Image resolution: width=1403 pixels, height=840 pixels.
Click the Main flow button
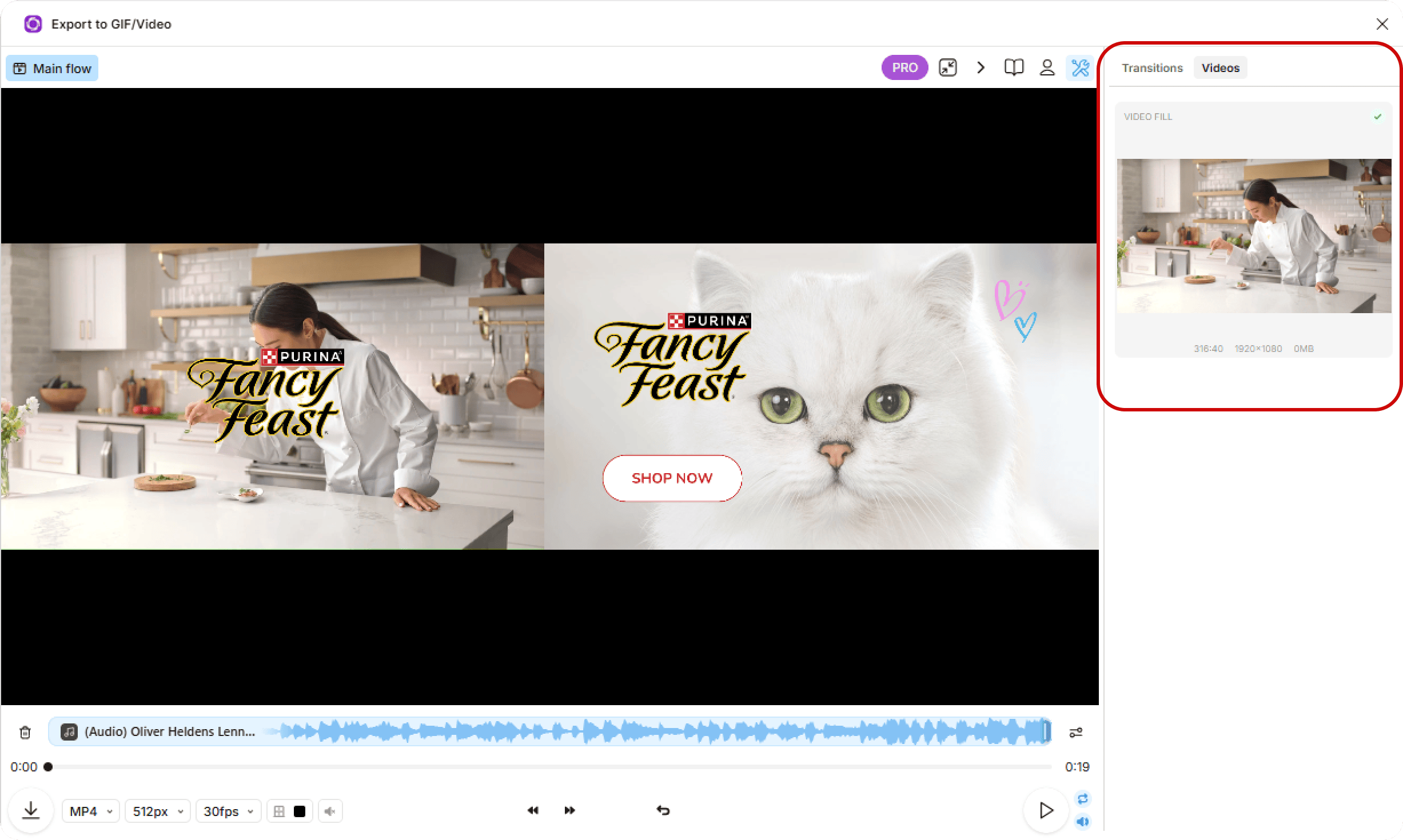53,69
